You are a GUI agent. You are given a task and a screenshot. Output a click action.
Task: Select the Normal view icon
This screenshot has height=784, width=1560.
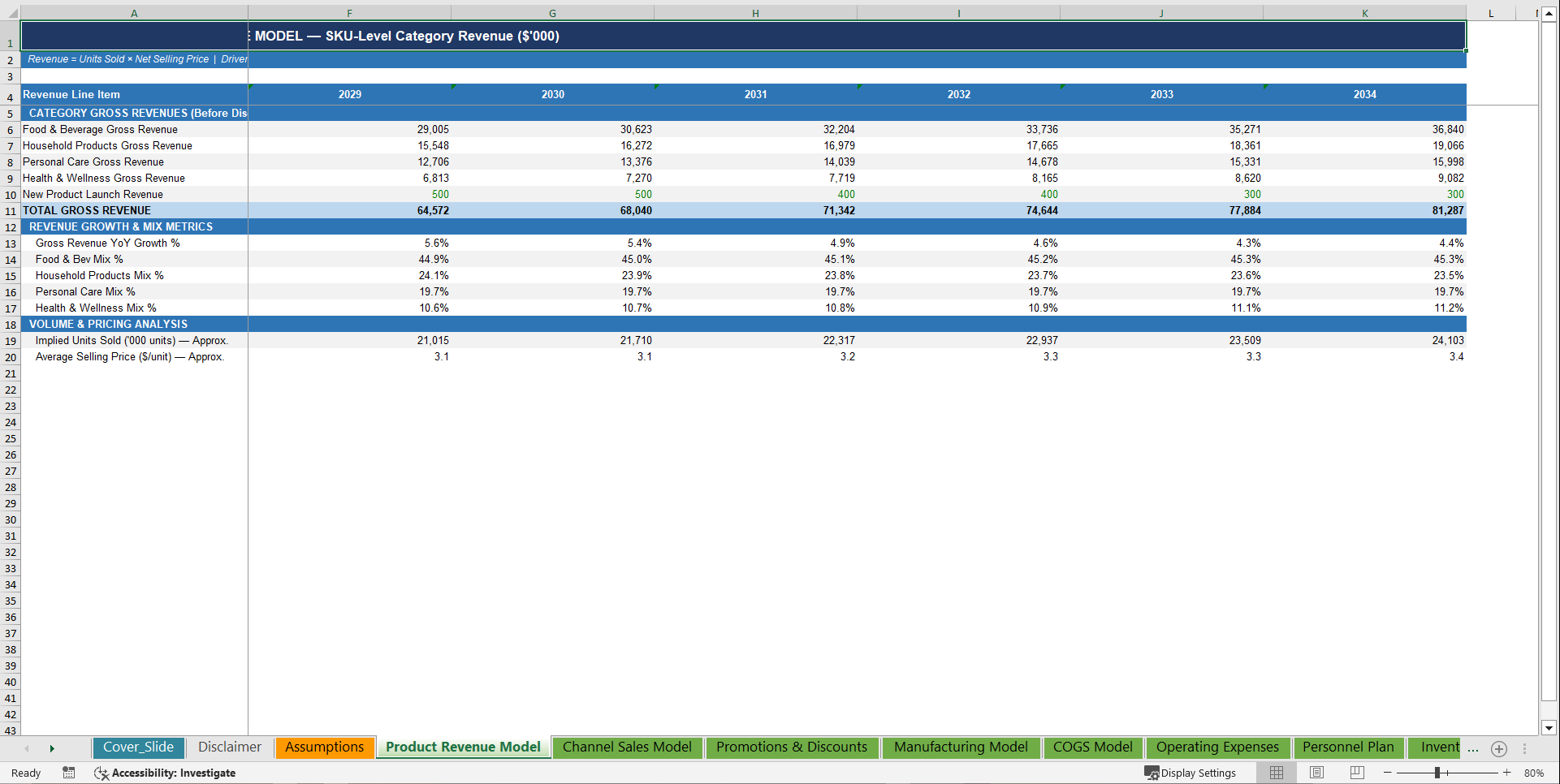pos(1276,773)
